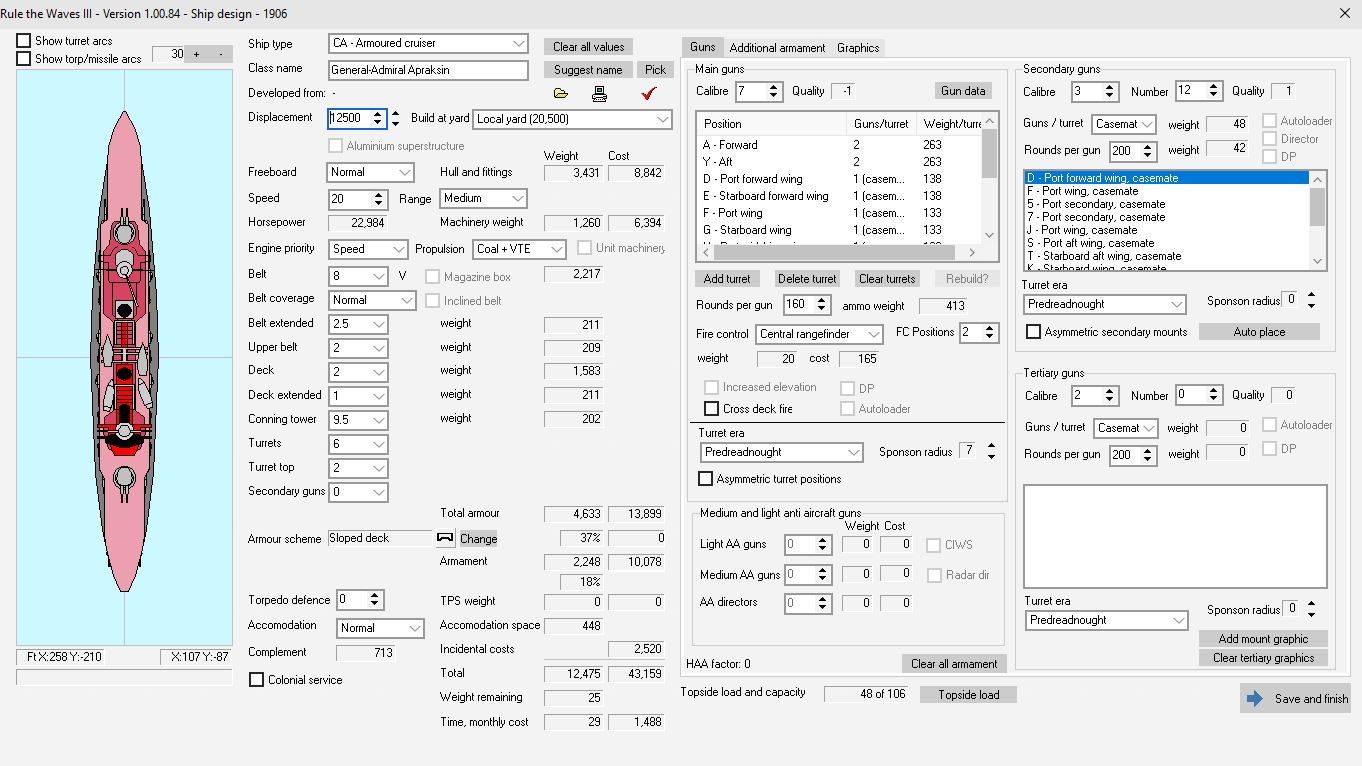Open the Accomodation dropdown
Image resolution: width=1362 pixels, height=766 pixels.
click(x=380, y=628)
